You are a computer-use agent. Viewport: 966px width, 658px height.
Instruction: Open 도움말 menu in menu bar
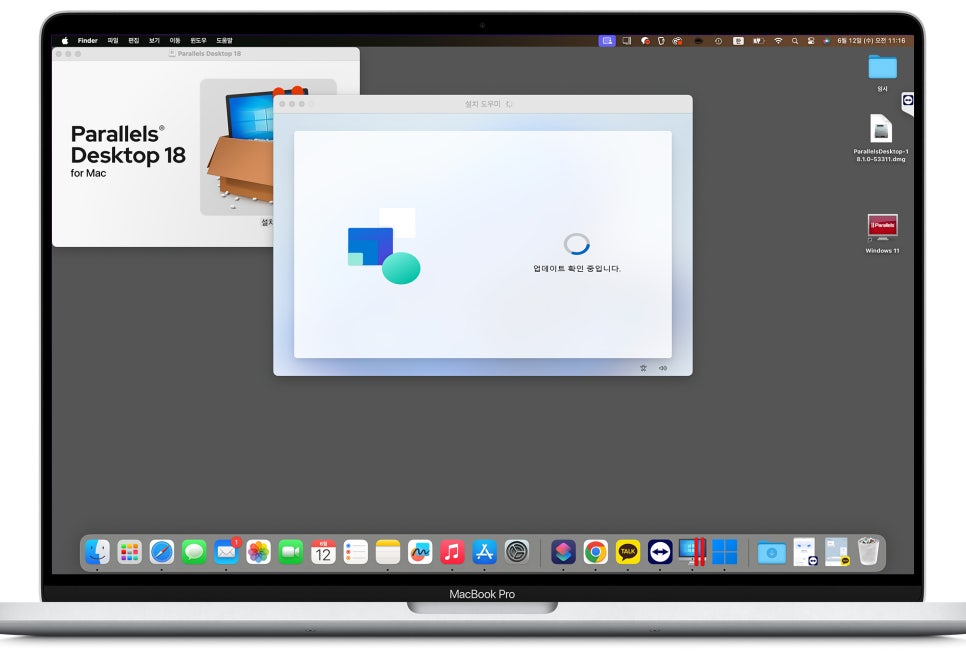224,41
